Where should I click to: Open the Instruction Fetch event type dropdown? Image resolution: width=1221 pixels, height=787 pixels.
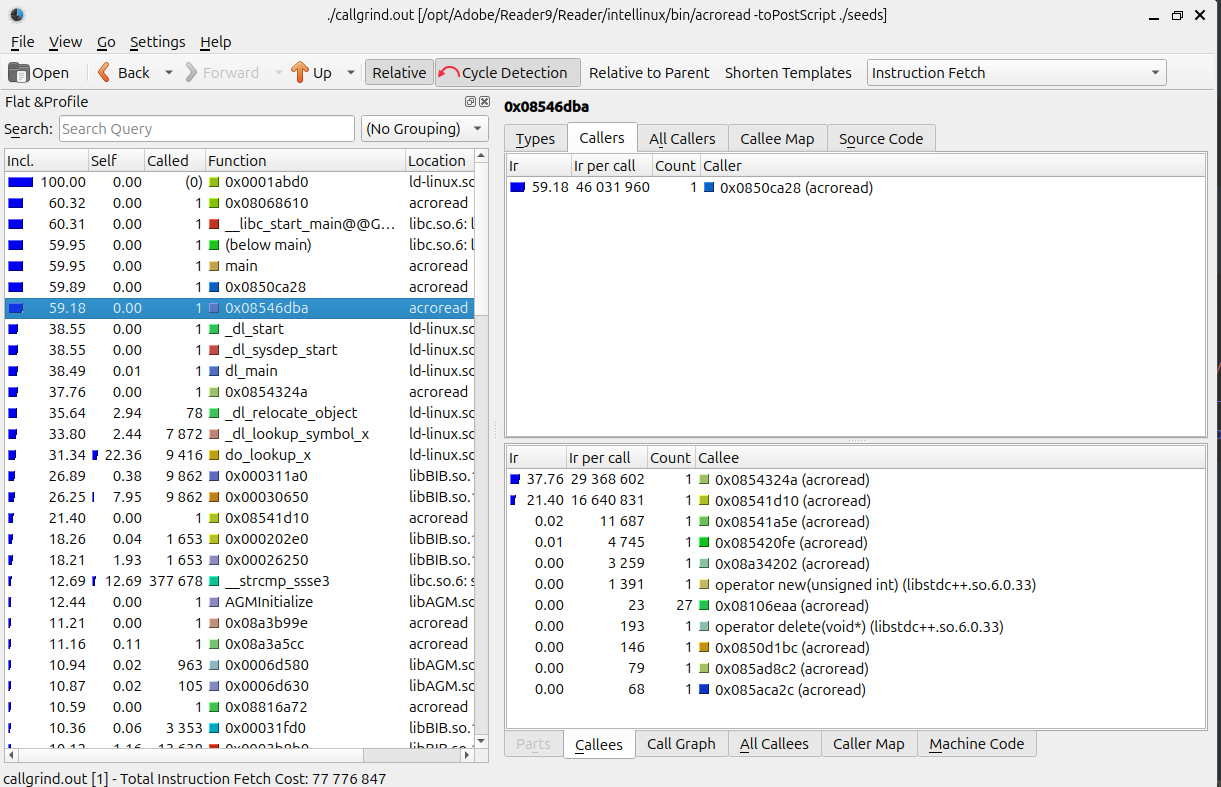tap(1016, 73)
